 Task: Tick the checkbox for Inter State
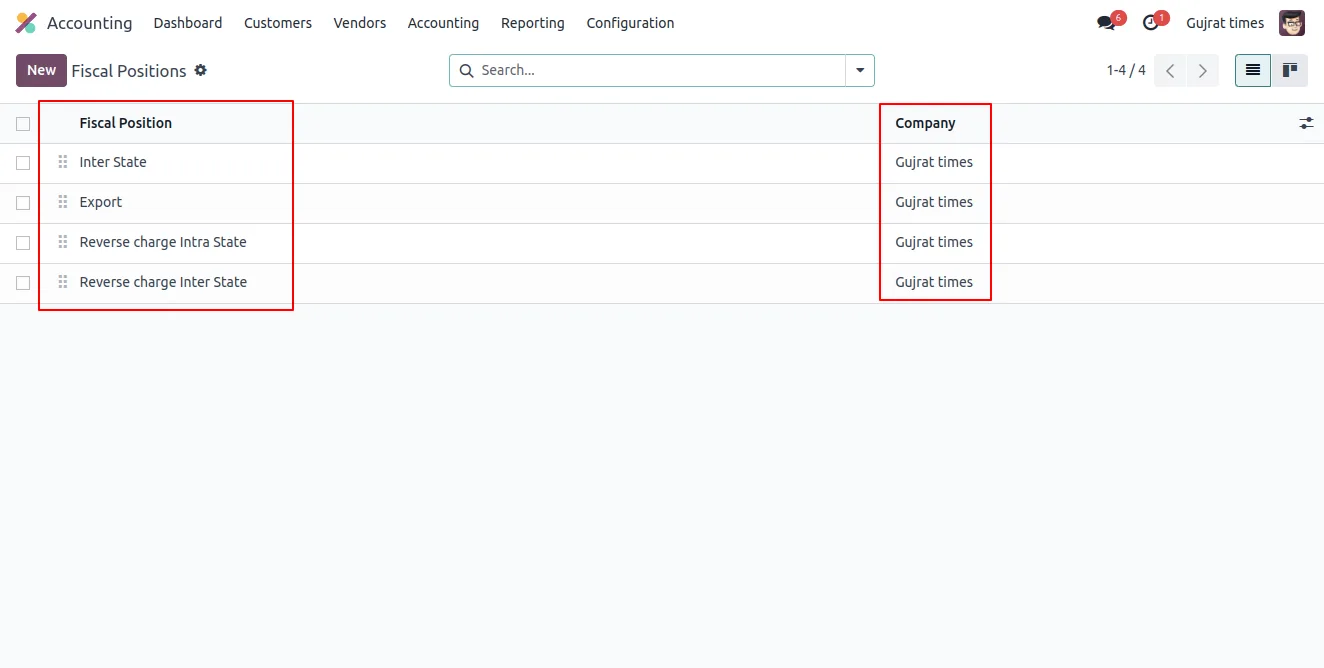[23, 163]
